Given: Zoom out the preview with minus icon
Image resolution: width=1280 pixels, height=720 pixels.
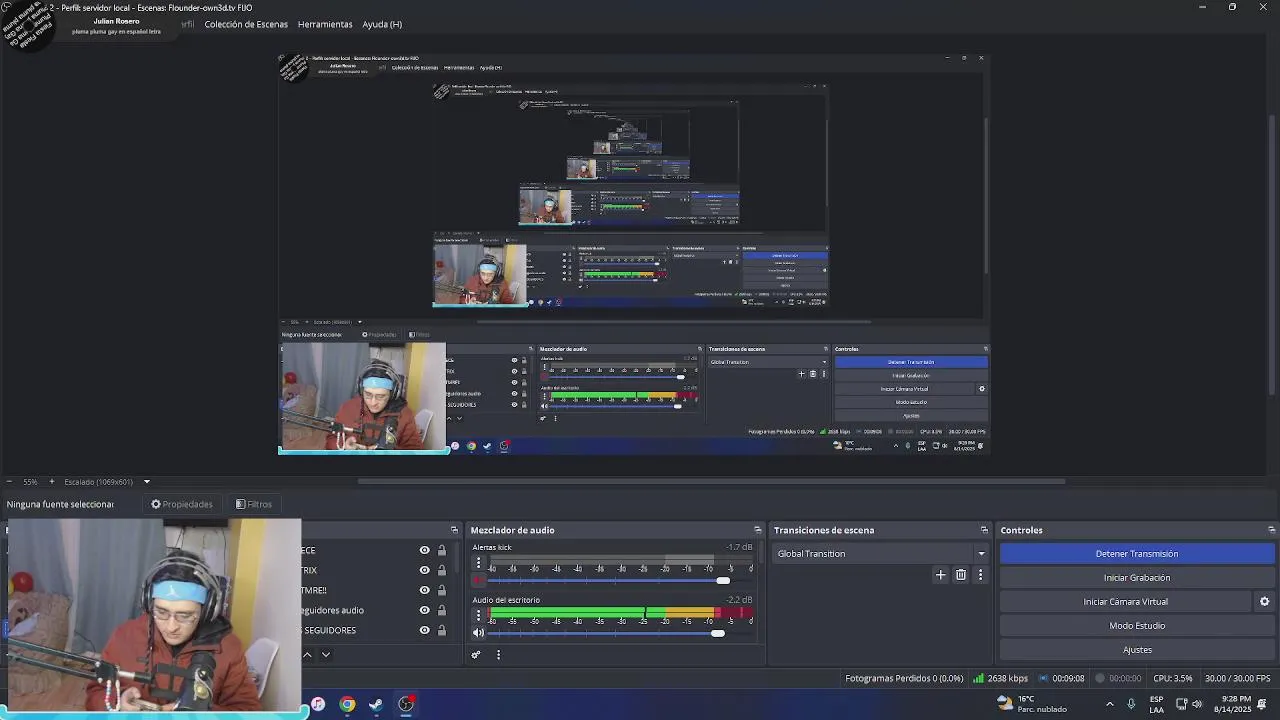Looking at the screenshot, I should [9, 482].
